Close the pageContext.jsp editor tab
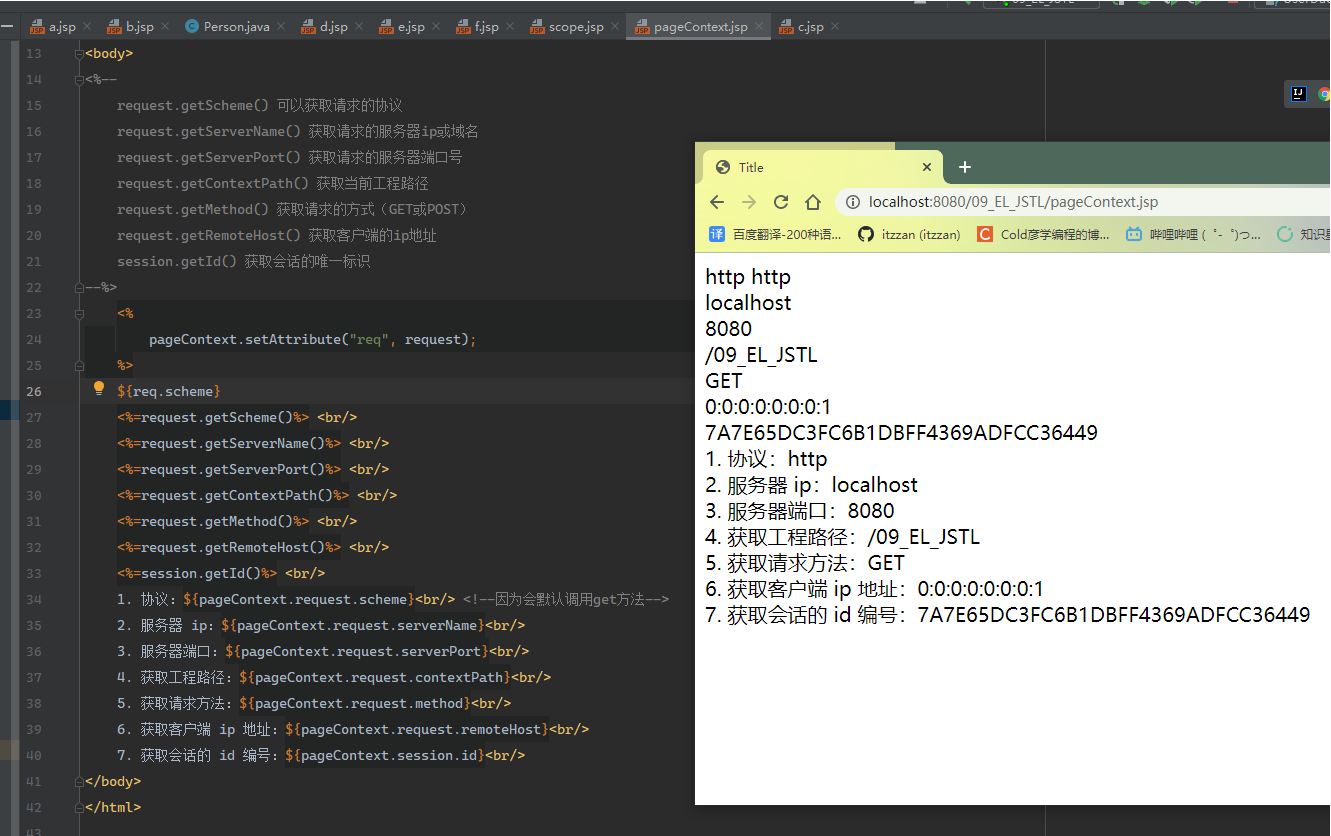Image resolution: width=1331 pixels, height=836 pixels. click(759, 27)
